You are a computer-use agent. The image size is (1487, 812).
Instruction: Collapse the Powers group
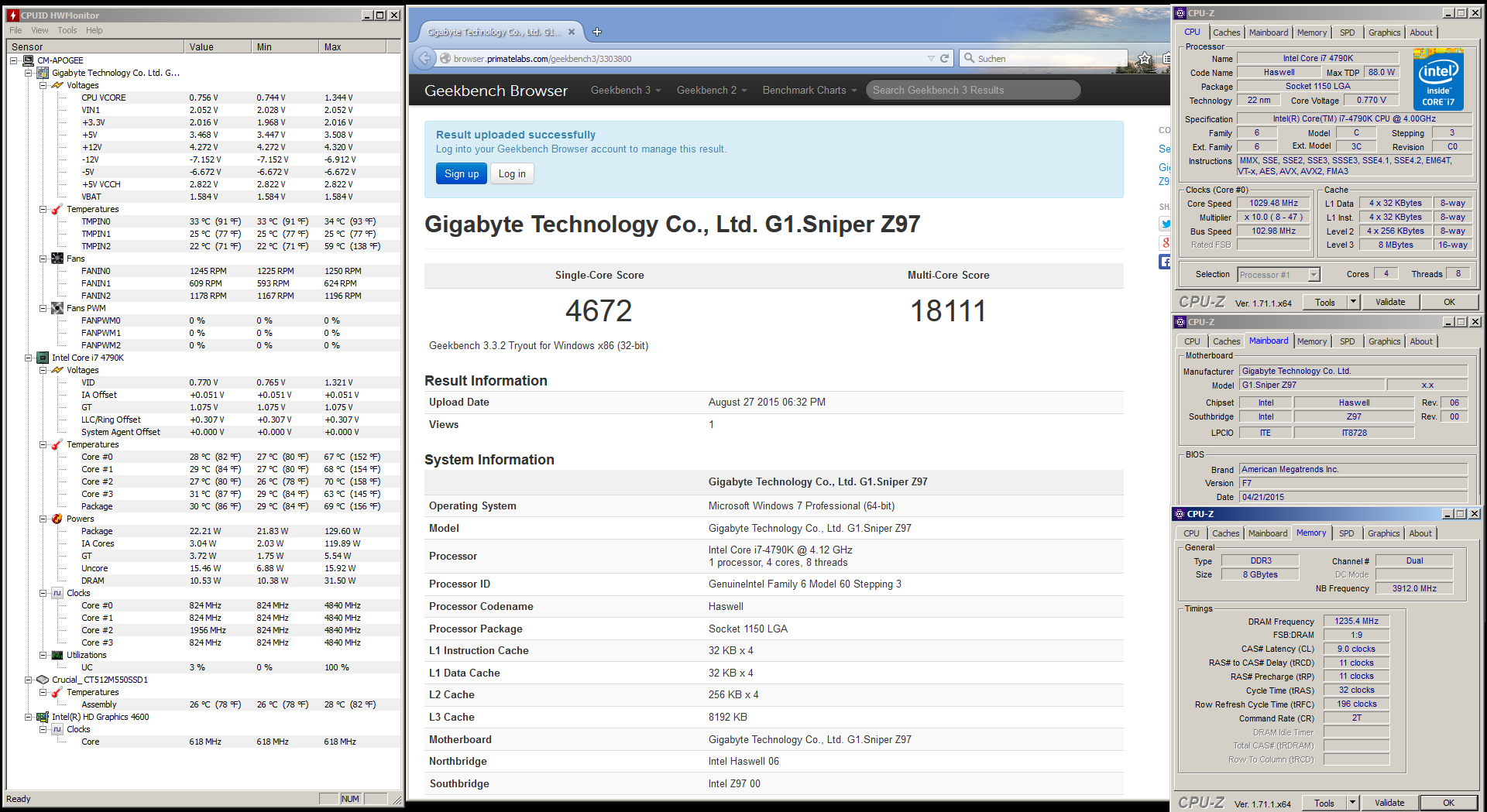click(x=43, y=519)
